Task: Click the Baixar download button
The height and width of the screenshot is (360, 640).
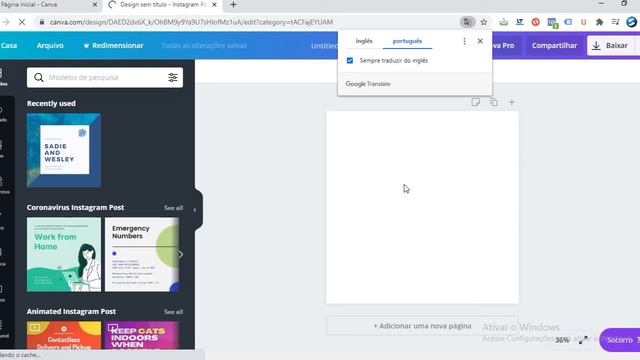Action: click(611, 45)
